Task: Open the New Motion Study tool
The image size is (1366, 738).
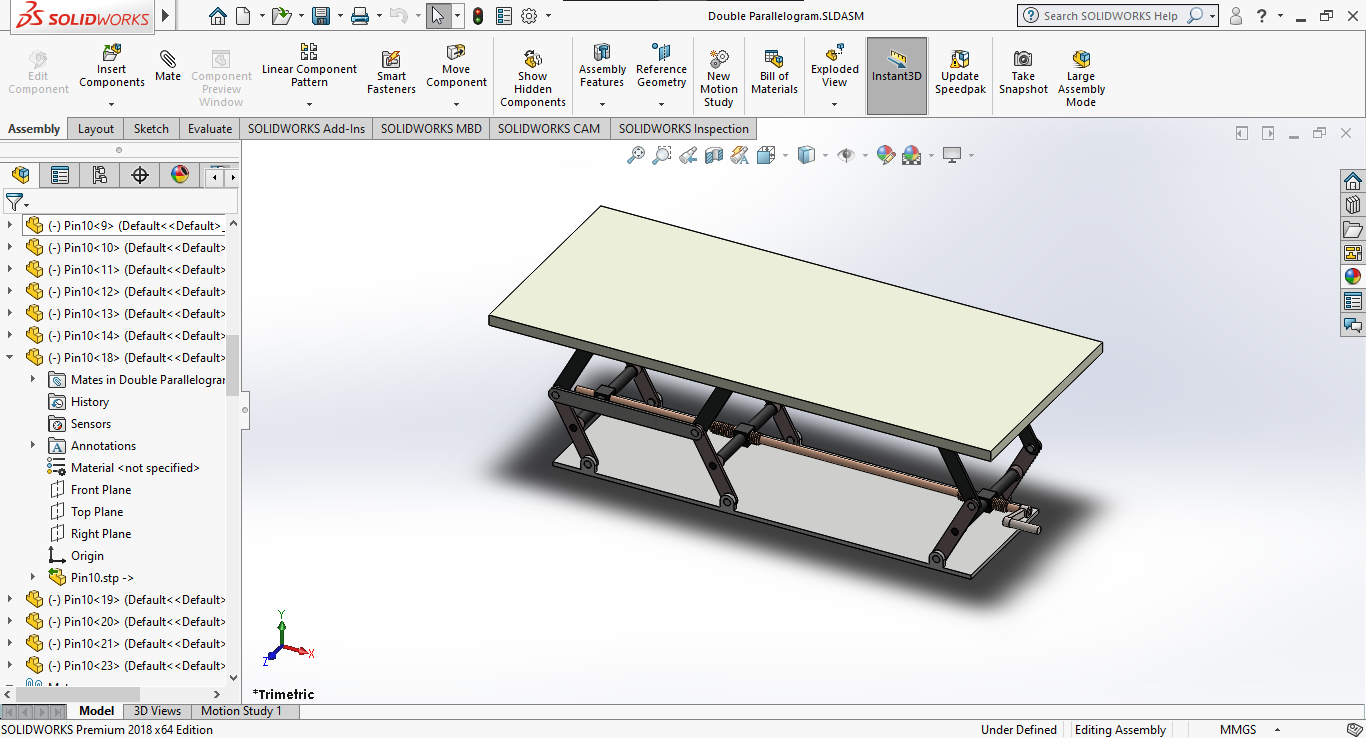Action: click(x=718, y=78)
